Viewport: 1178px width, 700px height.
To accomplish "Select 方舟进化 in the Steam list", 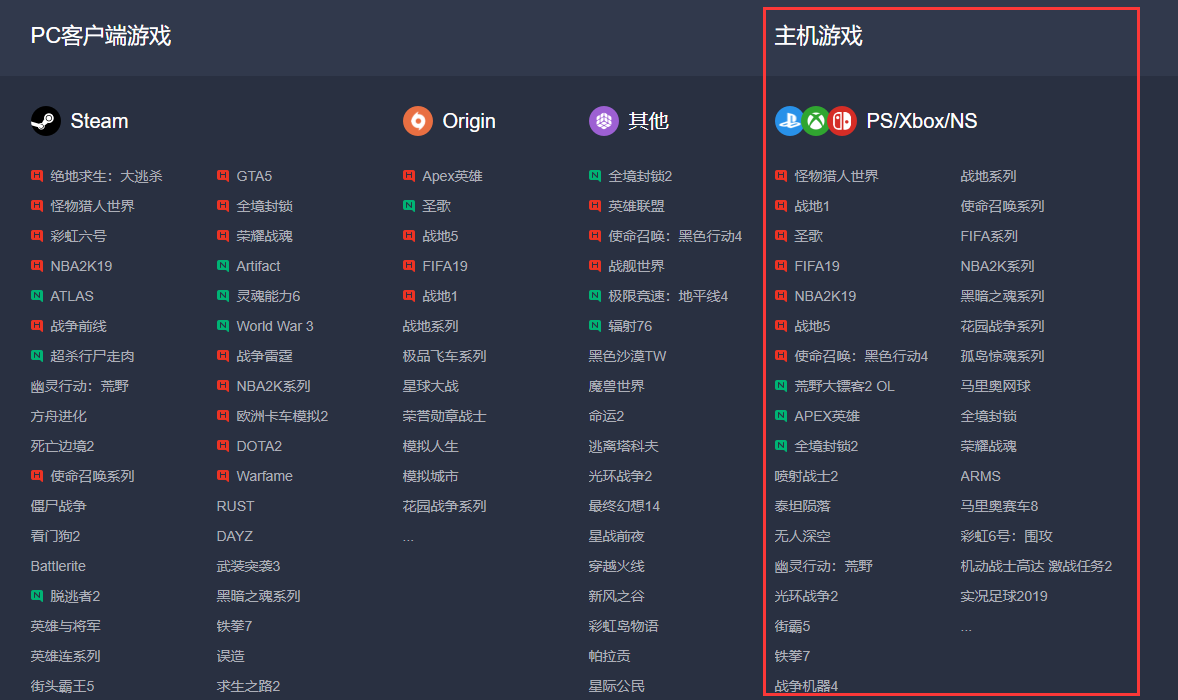I will [59, 416].
